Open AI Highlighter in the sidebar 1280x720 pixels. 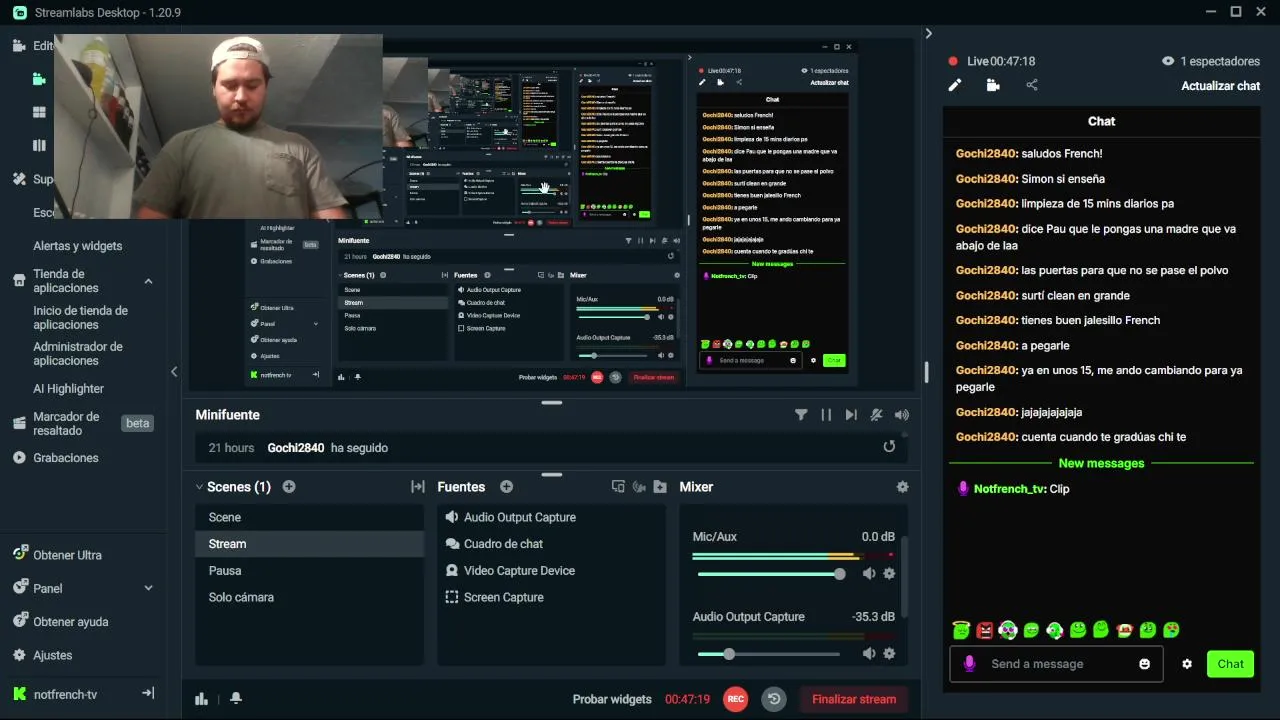(x=69, y=389)
